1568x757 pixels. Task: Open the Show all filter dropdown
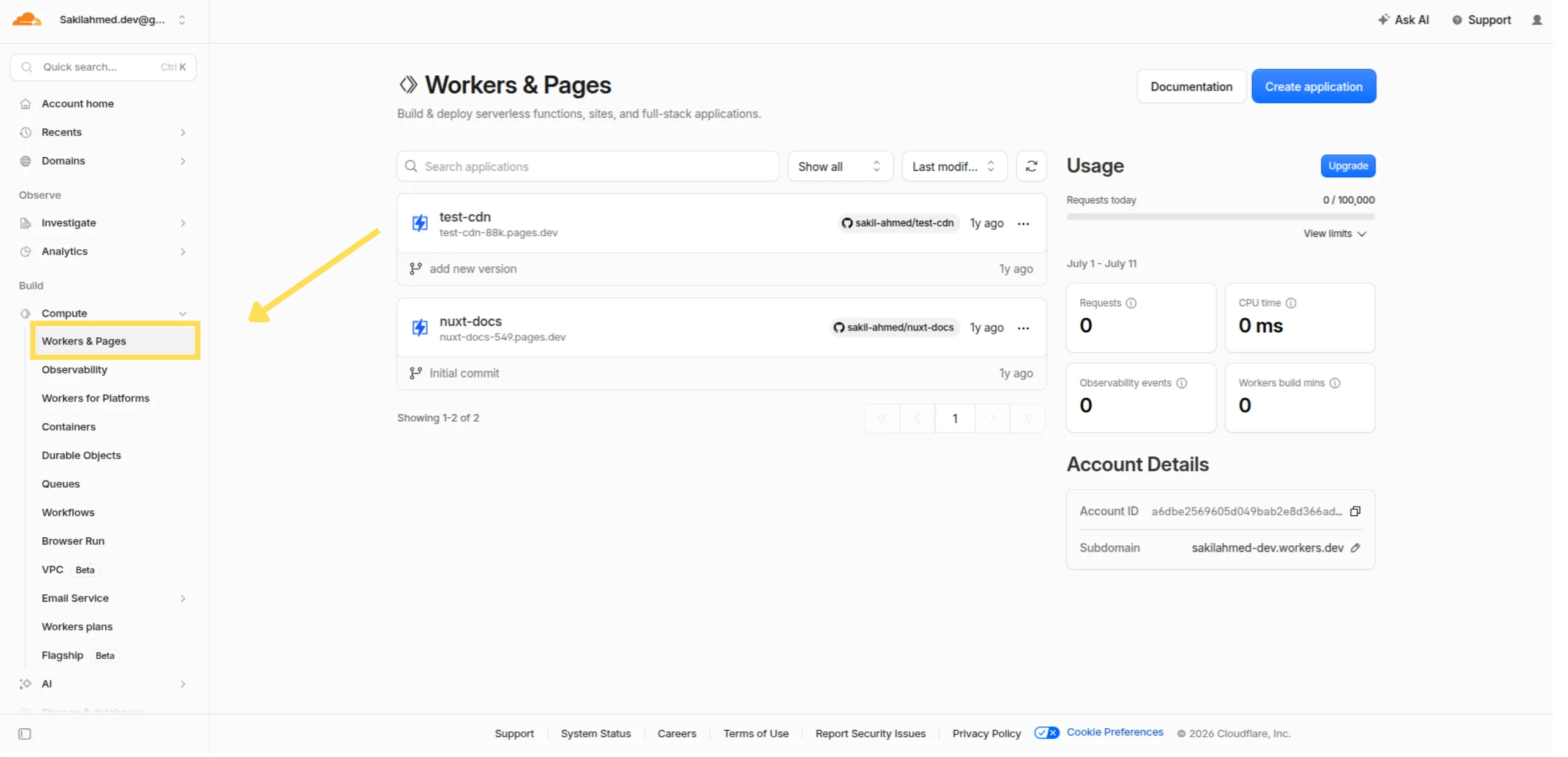click(x=840, y=167)
